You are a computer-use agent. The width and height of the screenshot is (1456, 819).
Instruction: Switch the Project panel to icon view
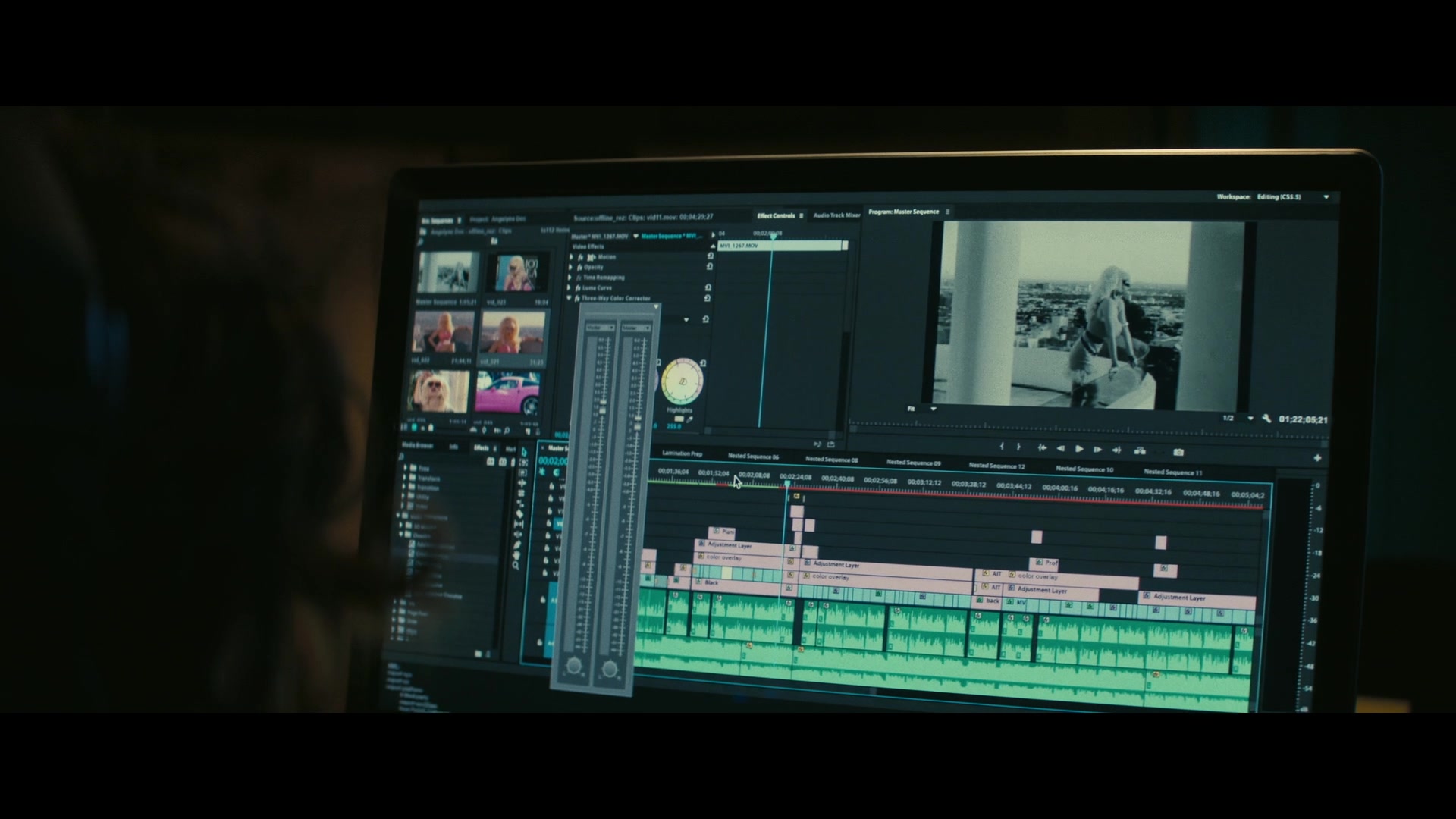[x=414, y=428]
